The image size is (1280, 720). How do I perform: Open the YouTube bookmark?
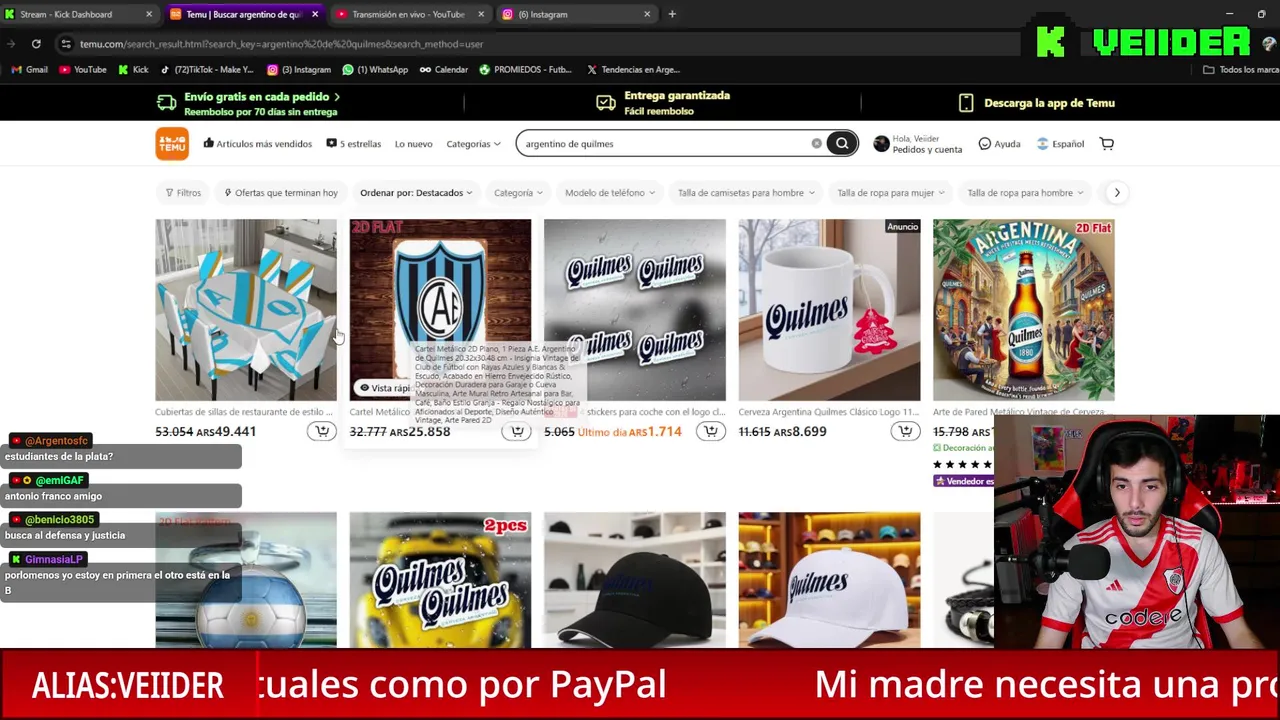coord(83,70)
